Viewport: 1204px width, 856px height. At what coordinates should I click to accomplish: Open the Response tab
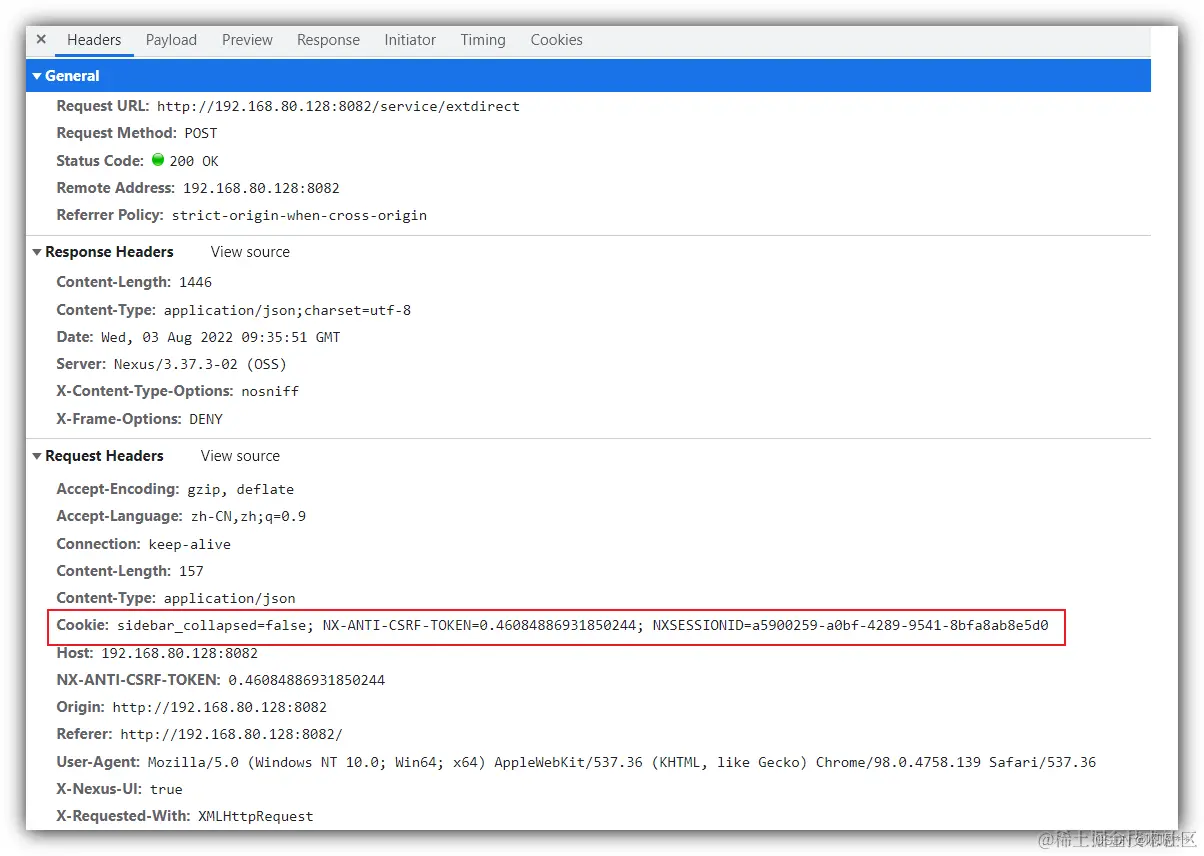328,40
